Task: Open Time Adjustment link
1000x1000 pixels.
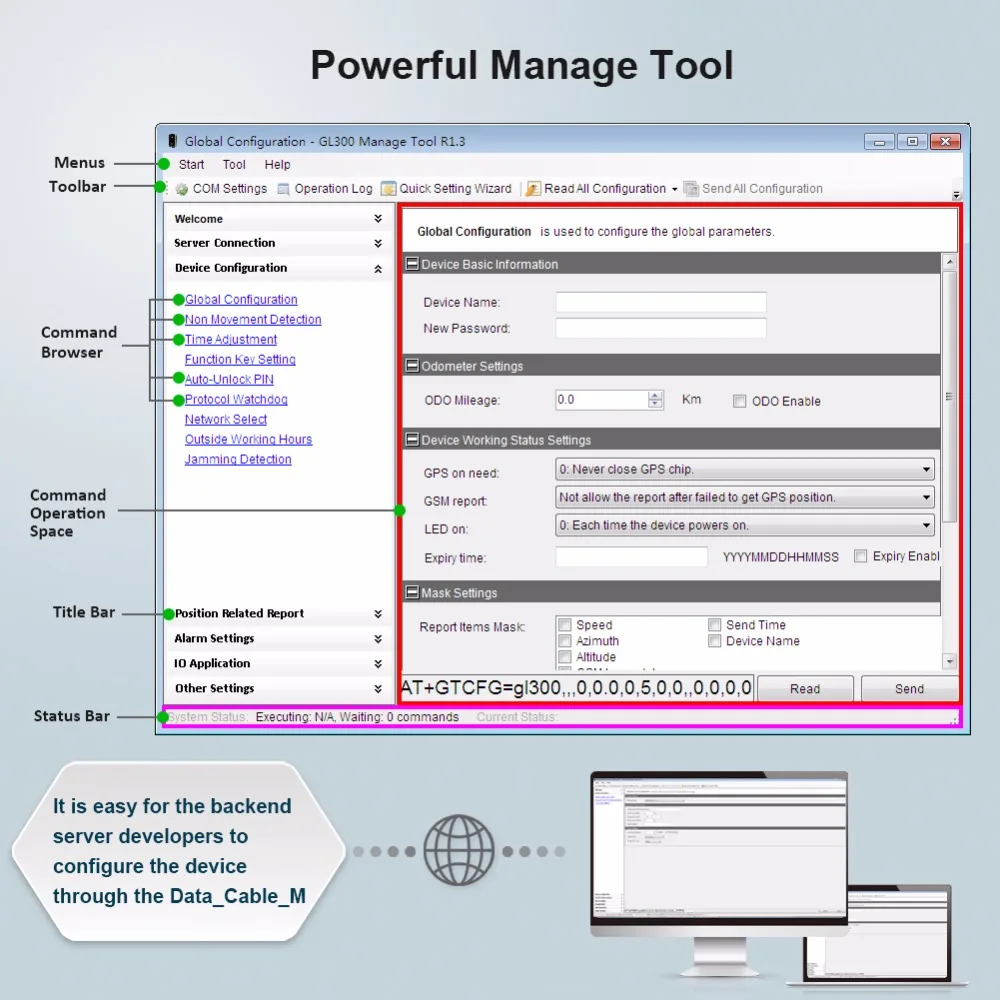Action: [x=231, y=339]
